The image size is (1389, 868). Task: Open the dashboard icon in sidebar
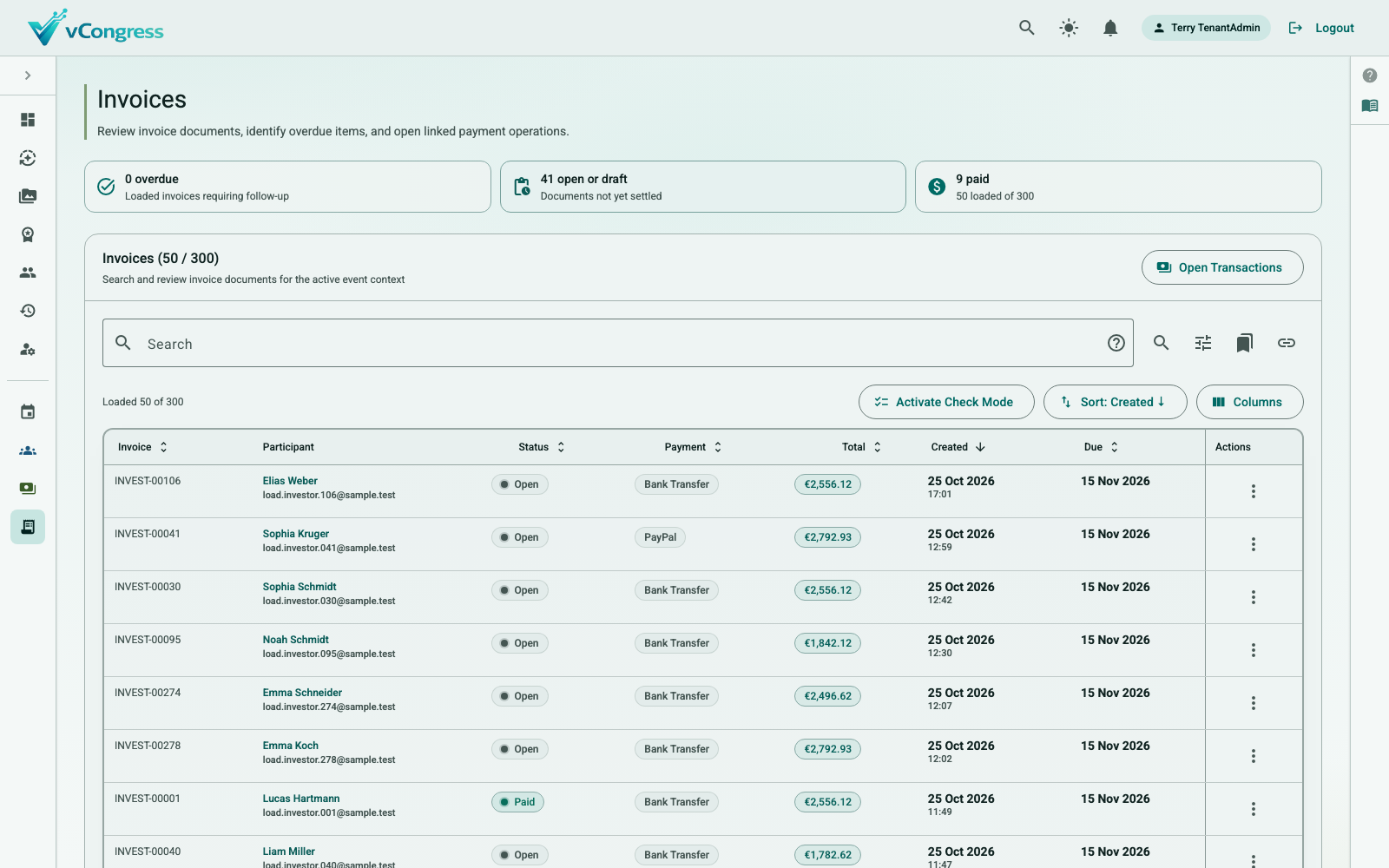(28, 120)
